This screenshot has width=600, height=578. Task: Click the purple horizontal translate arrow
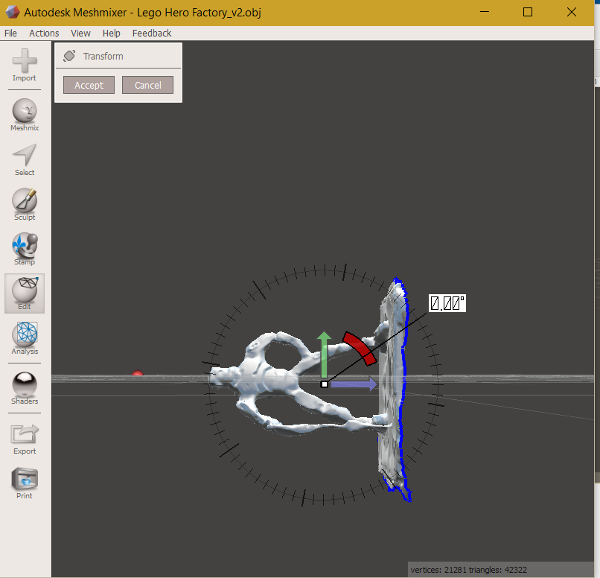[354, 384]
